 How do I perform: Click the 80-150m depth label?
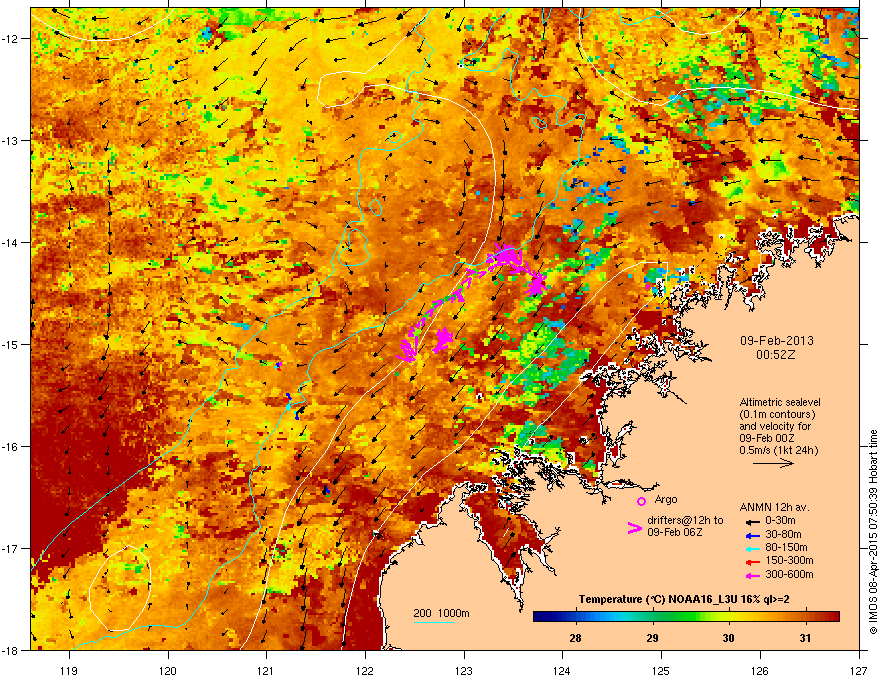click(786, 547)
